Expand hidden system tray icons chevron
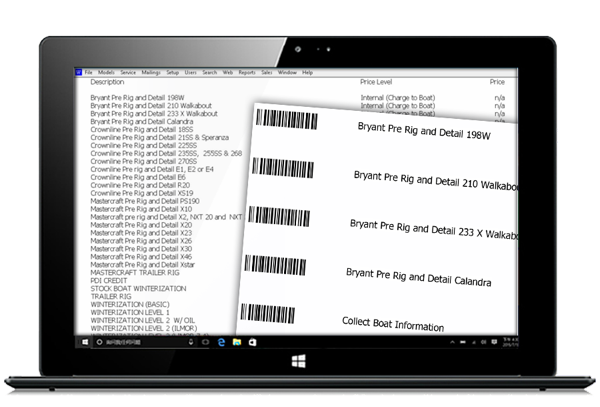The image size is (600, 407). tap(452, 342)
